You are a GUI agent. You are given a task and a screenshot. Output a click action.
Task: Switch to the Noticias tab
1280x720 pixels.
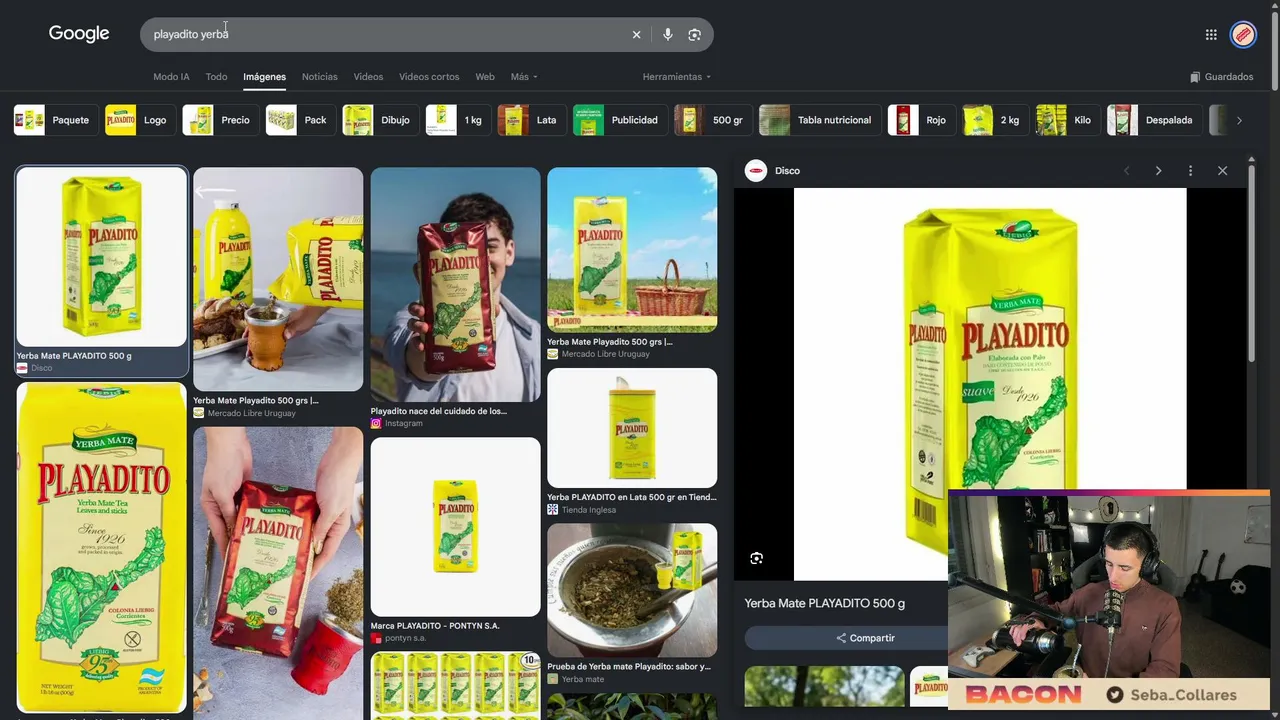click(320, 77)
